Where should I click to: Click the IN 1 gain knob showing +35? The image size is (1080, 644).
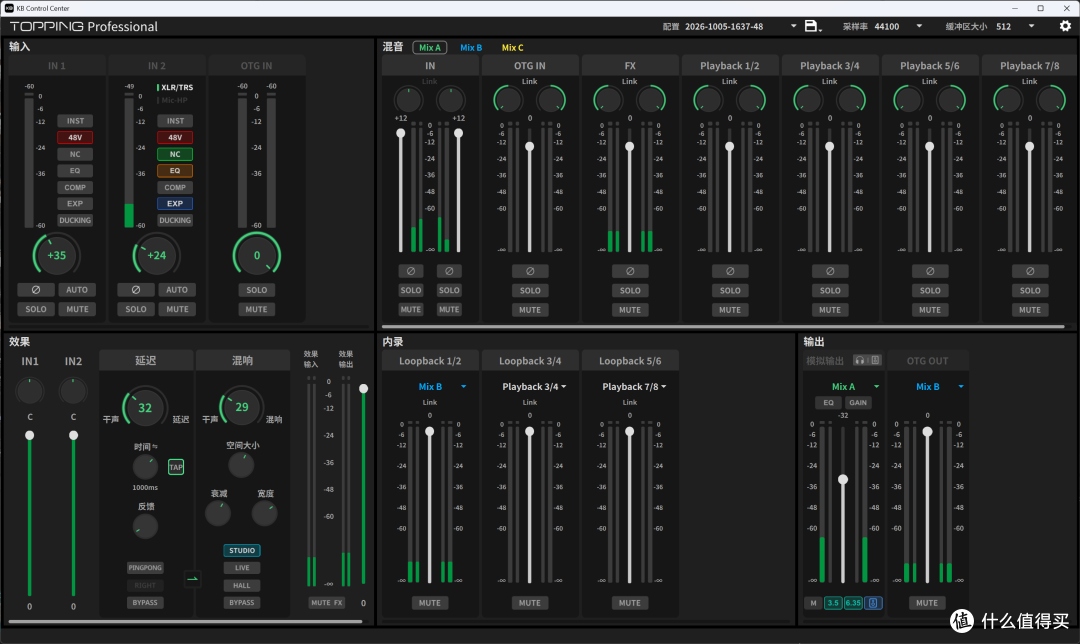56,256
